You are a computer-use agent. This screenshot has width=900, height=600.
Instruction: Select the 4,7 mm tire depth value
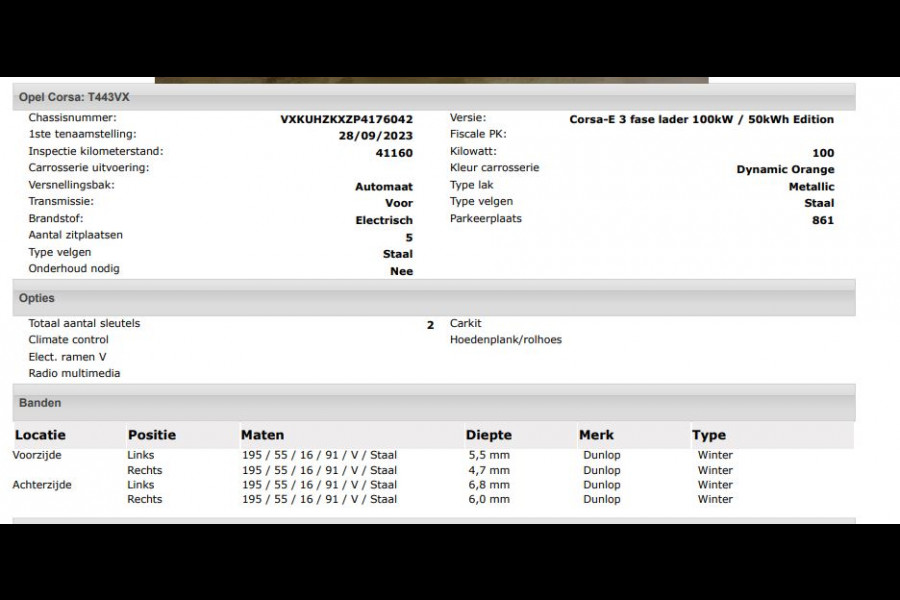488,470
